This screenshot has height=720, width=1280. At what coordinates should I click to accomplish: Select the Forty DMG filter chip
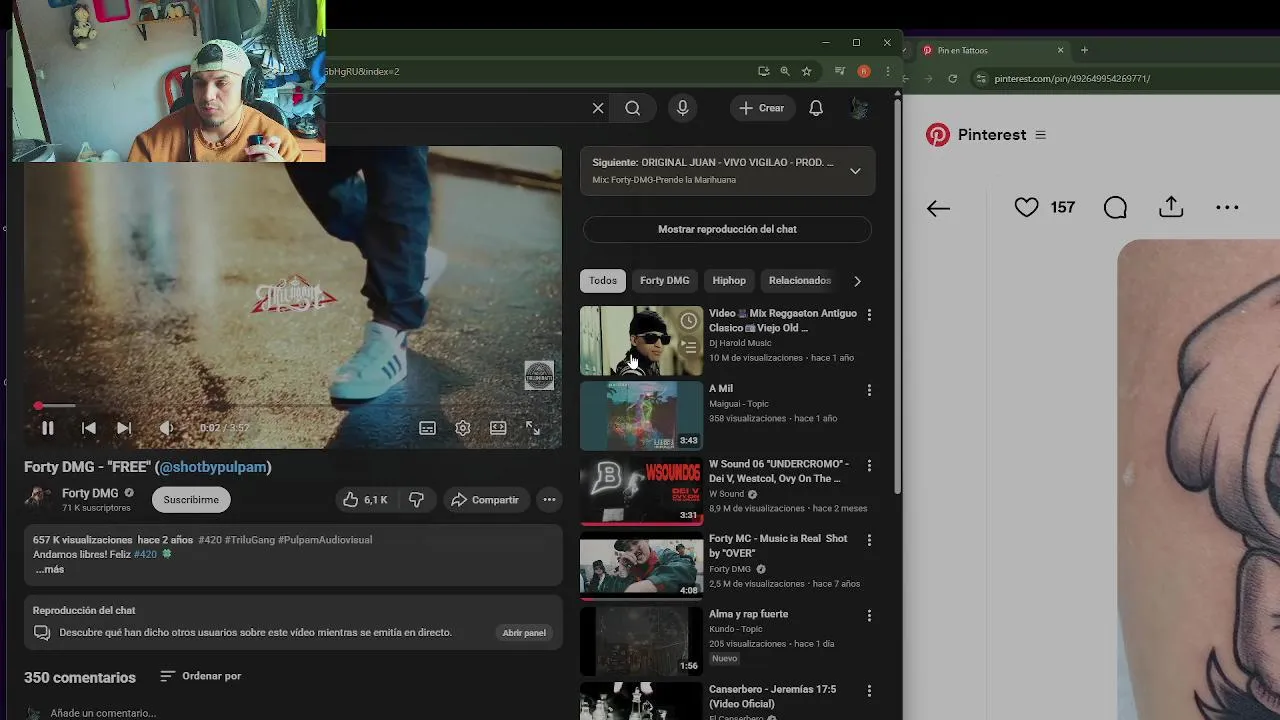coord(665,281)
